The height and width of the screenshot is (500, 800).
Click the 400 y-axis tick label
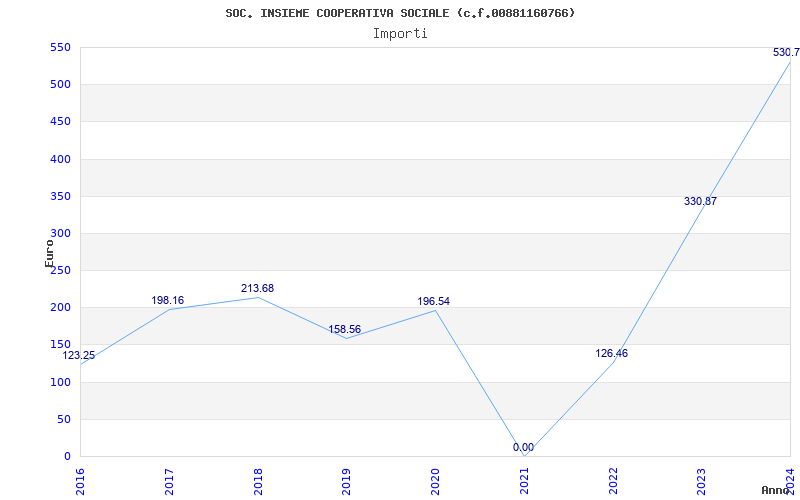(60, 159)
